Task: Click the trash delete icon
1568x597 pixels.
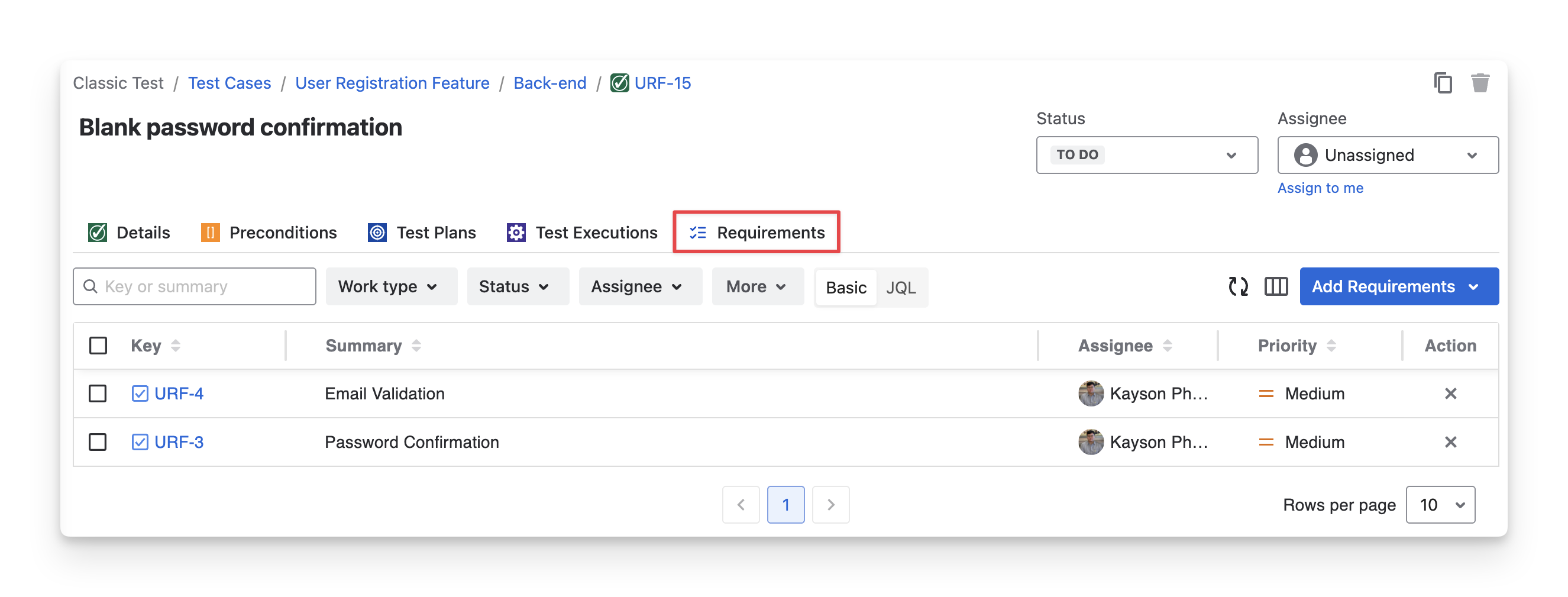Action: pyautogui.click(x=1480, y=83)
